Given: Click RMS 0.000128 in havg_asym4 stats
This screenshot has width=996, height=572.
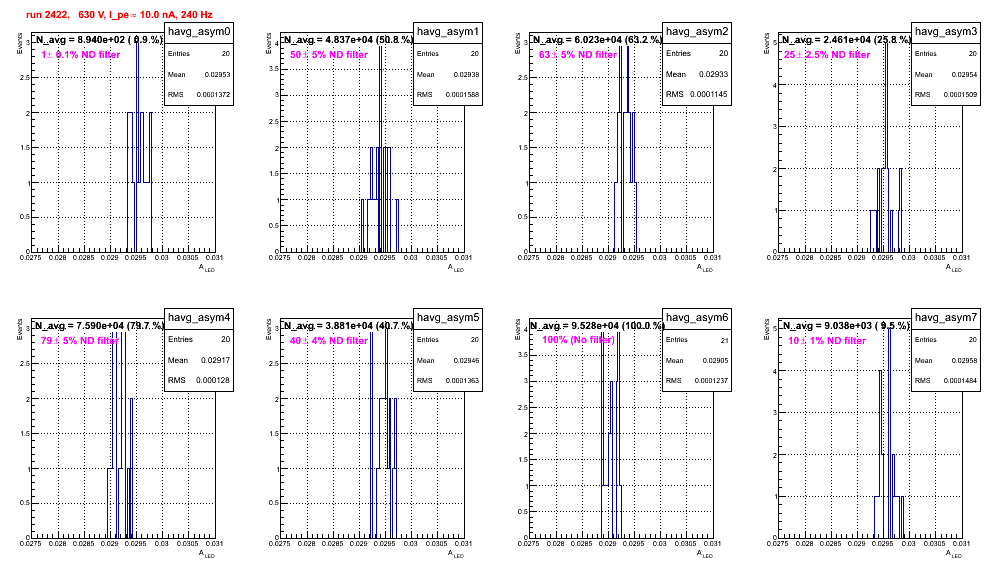Looking at the screenshot, I should (x=199, y=380).
